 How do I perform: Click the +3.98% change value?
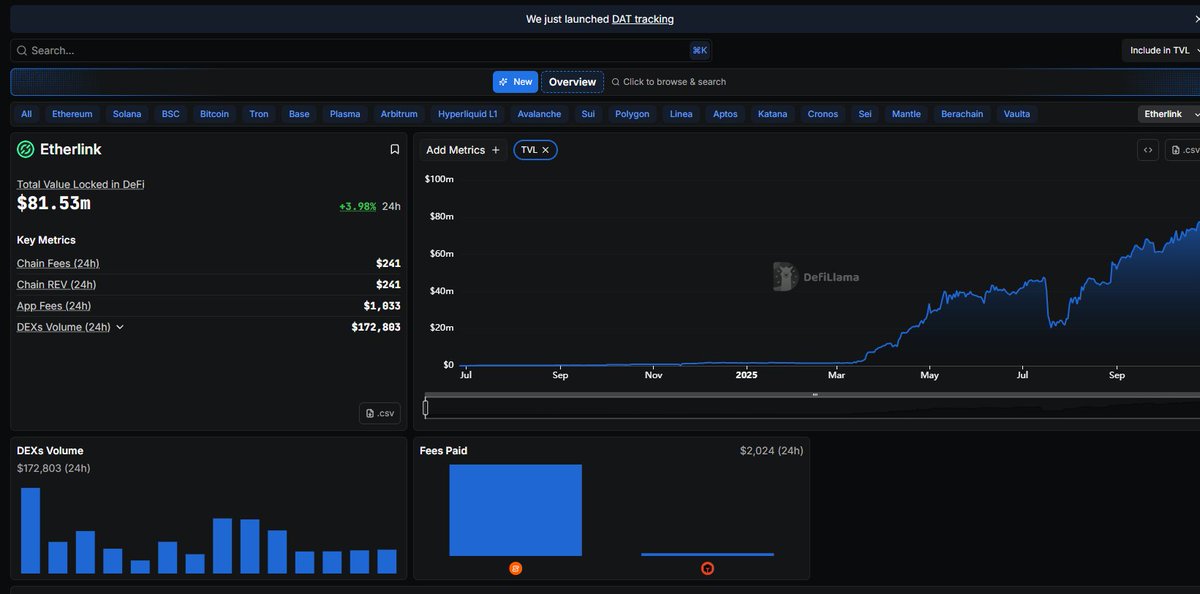click(x=357, y=206)
